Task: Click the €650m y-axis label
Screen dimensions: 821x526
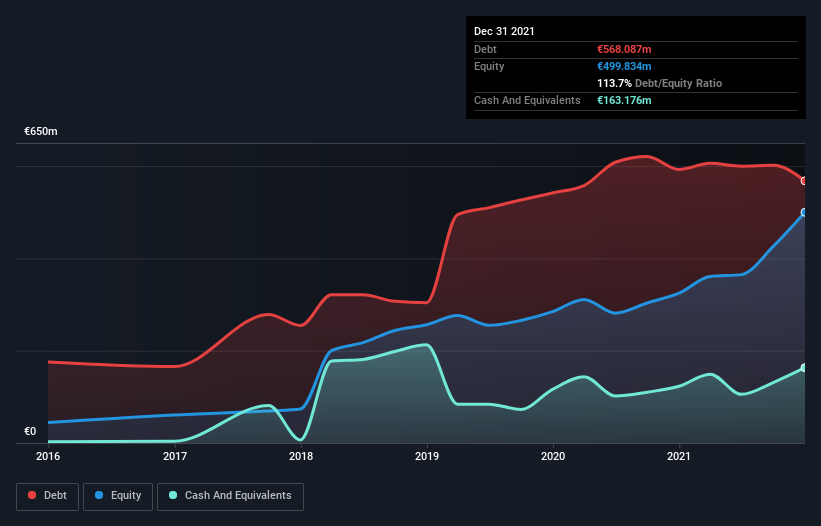Action: [x=41, y=131]
